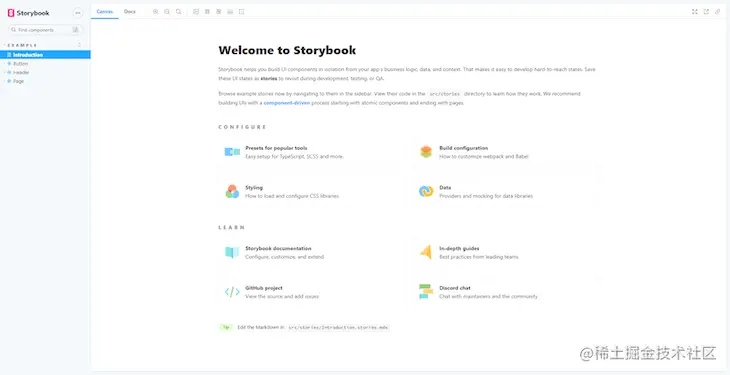Click the slash shortcut badge in search
Image resolution: width=730 pixels, height=375 pixels.
click(75, 30)
